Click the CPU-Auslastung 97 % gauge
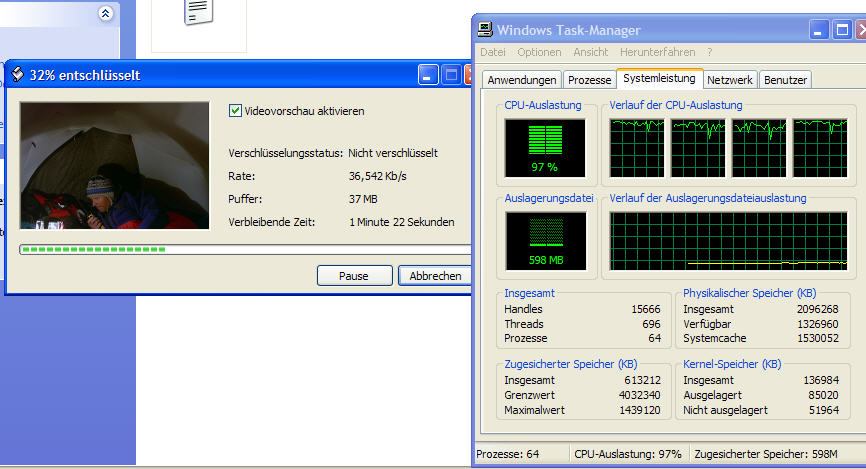 545,148
